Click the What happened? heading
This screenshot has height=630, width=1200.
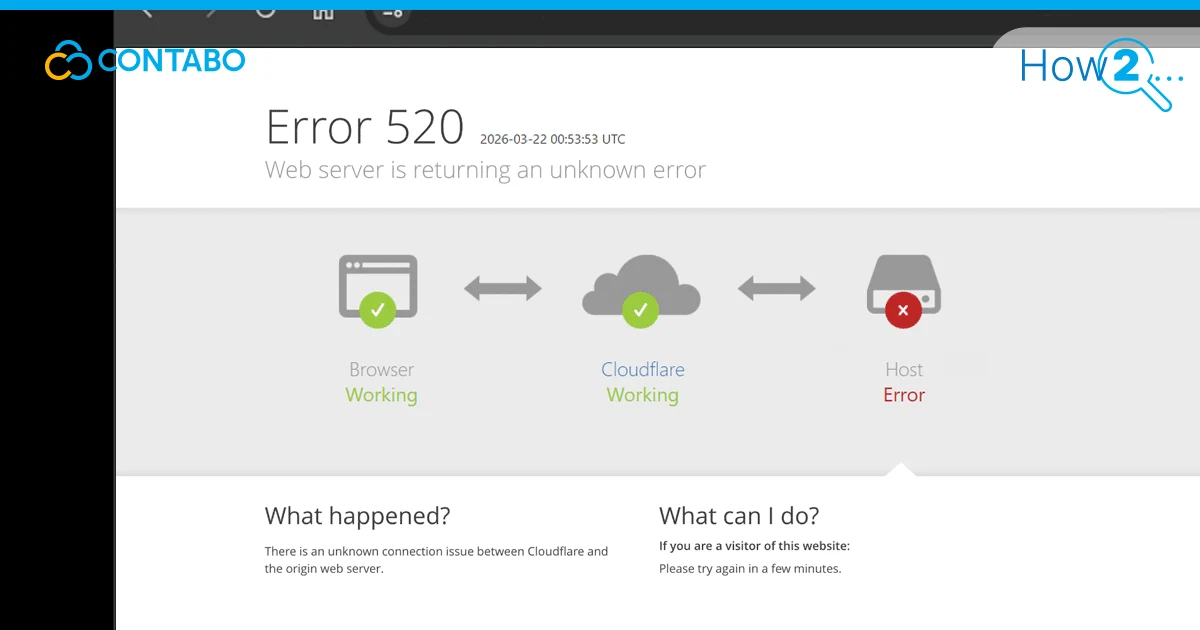pos(357,516)
